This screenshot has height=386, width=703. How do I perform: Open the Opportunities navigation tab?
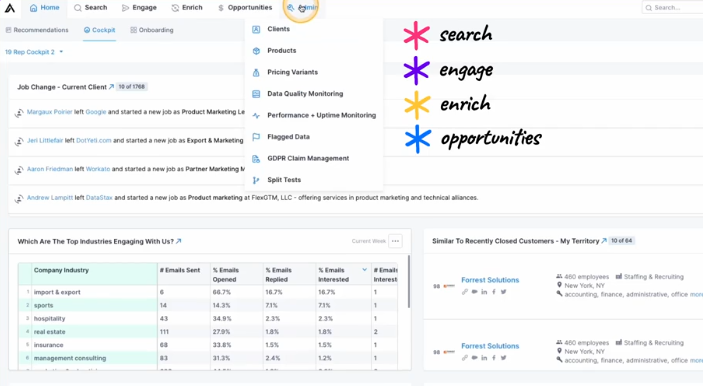[245, 8]
